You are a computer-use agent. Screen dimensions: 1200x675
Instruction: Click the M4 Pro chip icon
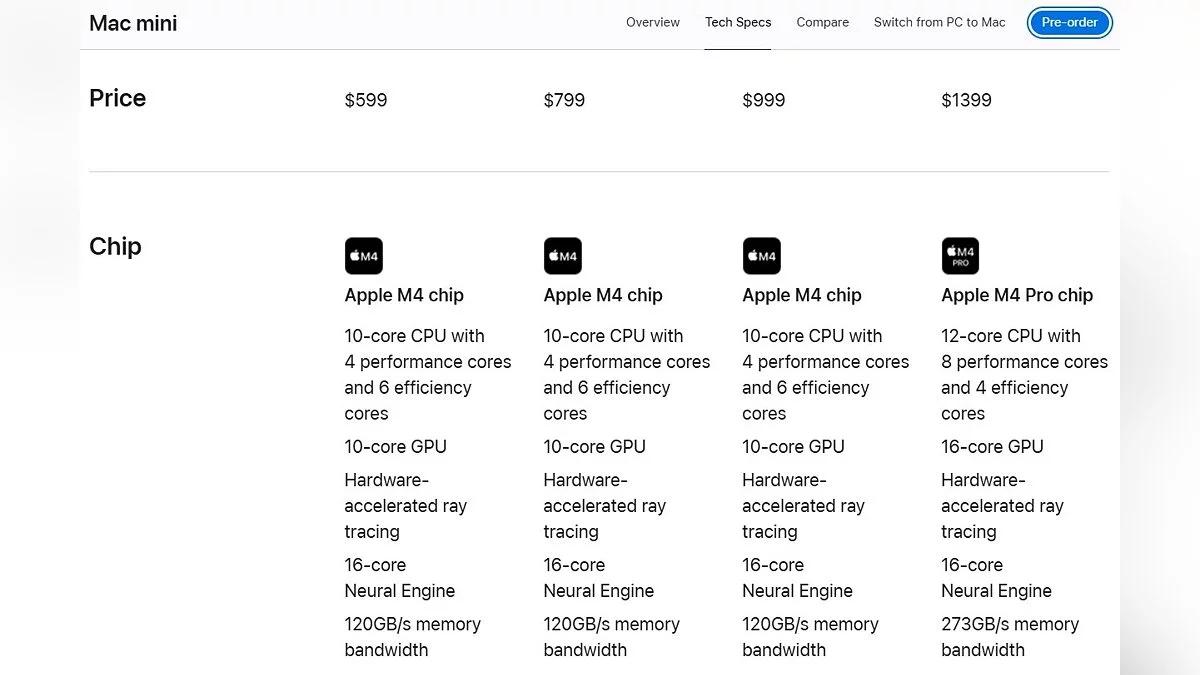click(960, 256)
